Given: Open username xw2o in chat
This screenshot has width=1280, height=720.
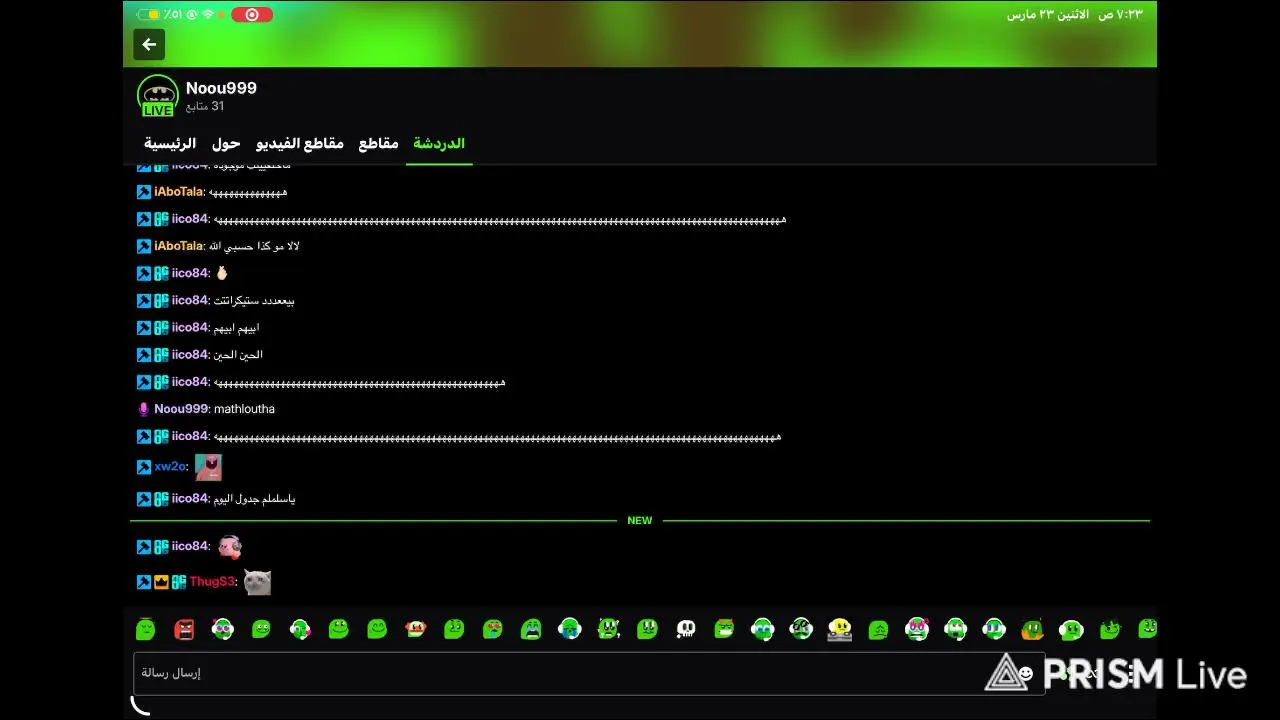Looking at the screenshot, I should pos(170,467).
